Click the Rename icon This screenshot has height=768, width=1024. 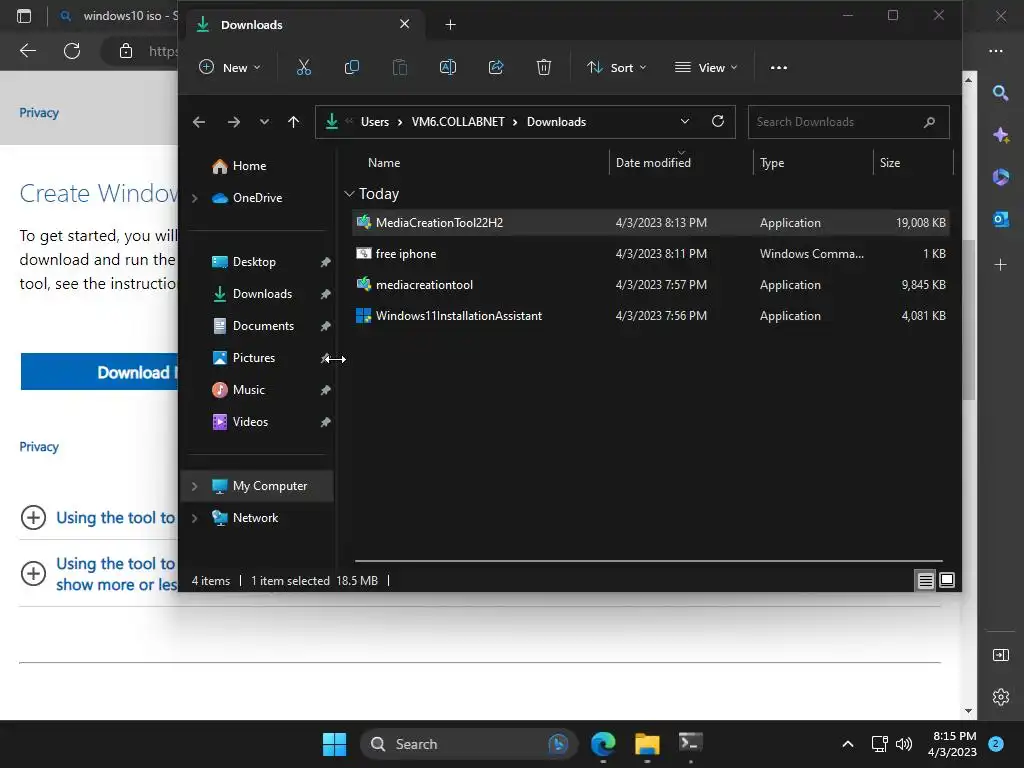[x=448, y=67]
